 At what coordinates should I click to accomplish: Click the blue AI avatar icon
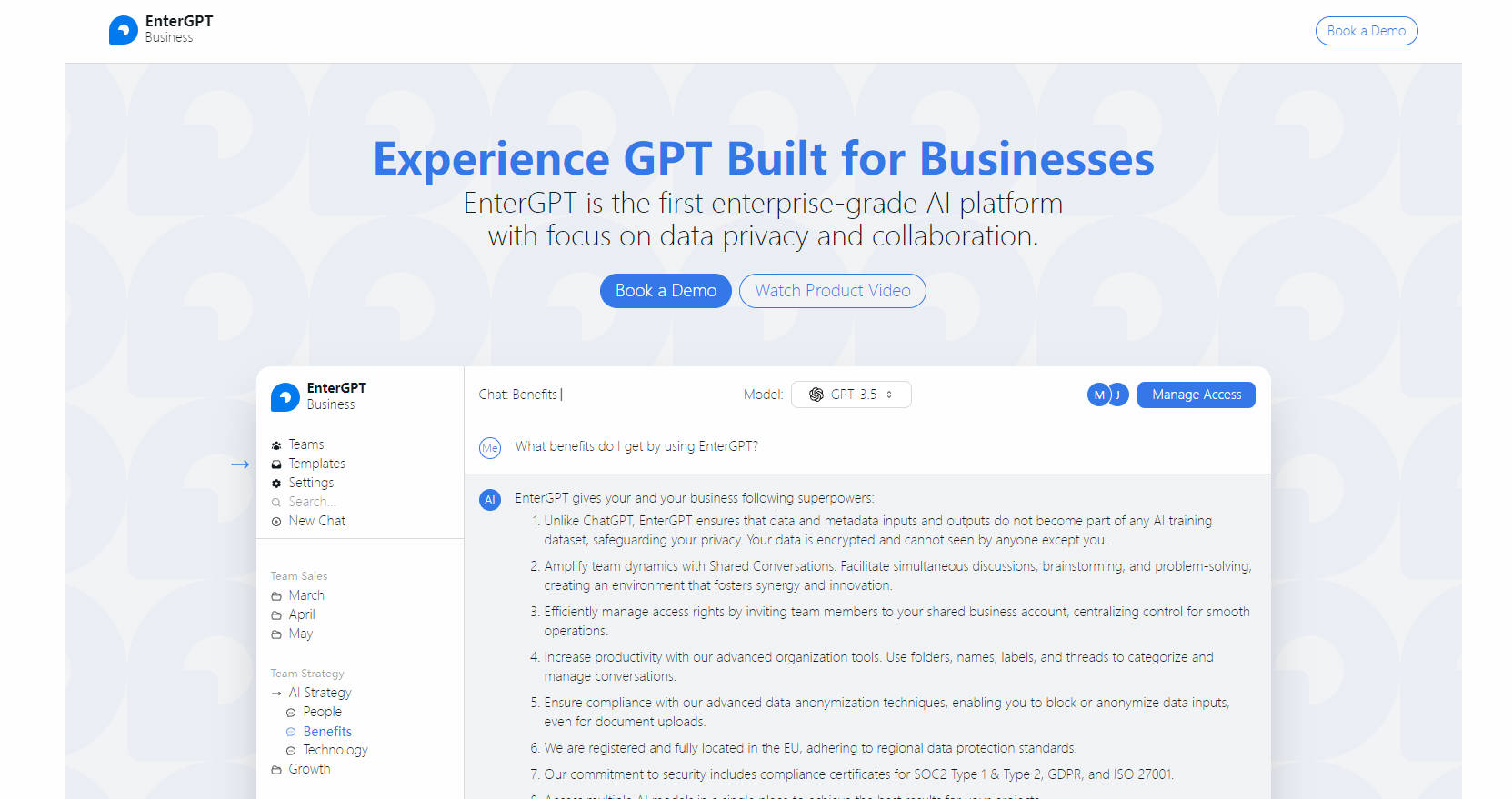(x=490, y=499)
